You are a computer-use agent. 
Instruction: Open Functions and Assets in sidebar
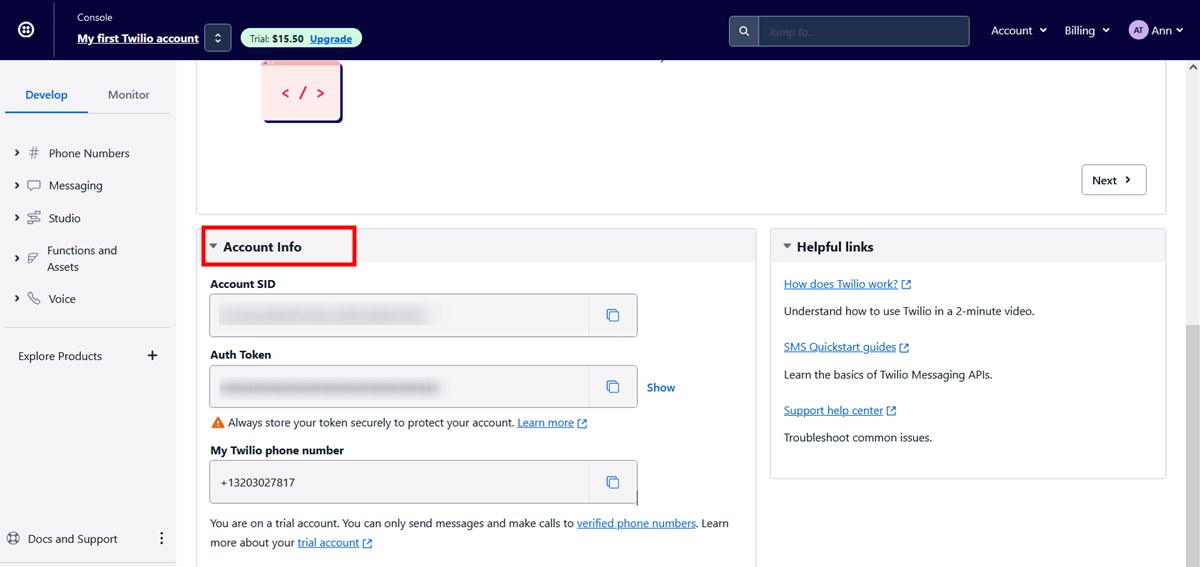tap(82, 258)
